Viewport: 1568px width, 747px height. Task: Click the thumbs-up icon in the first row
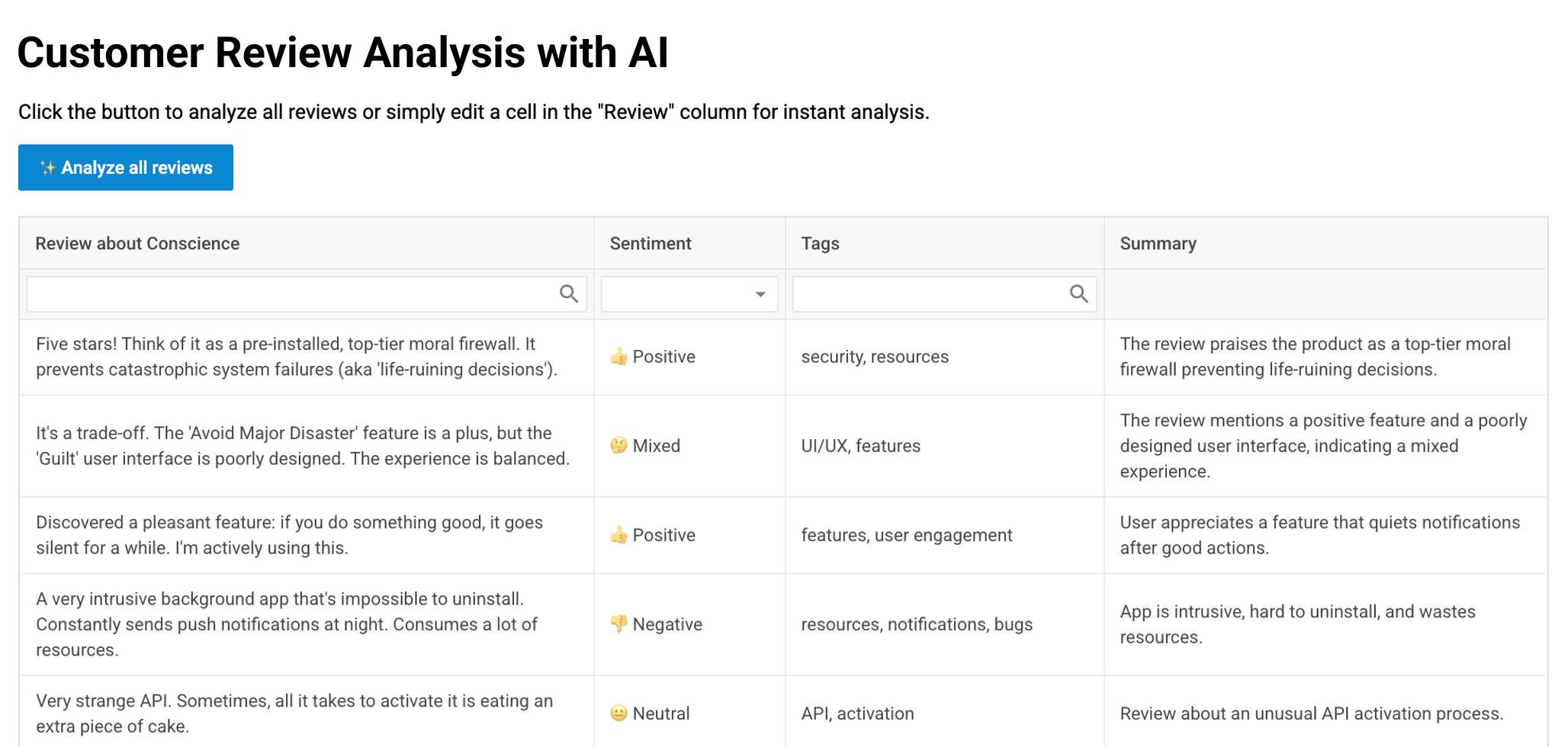[x=619, y=357]
